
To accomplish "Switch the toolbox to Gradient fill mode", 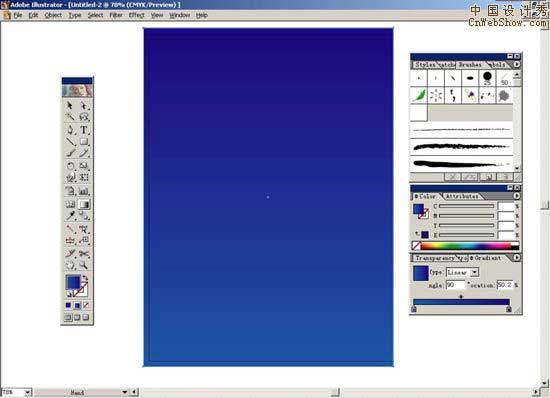I will [x=77, y=305].
